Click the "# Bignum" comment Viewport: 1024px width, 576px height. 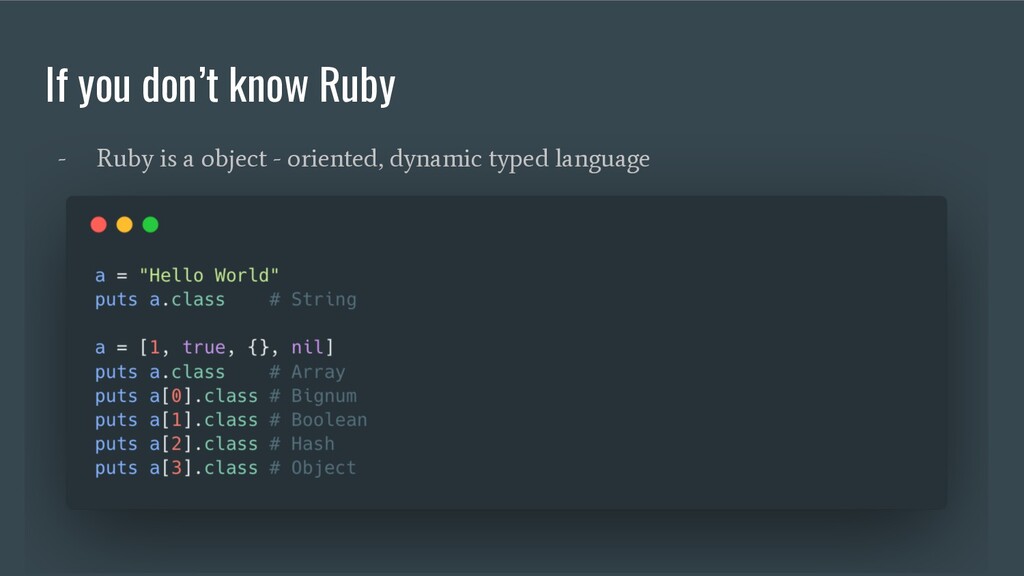pos(313,396)
